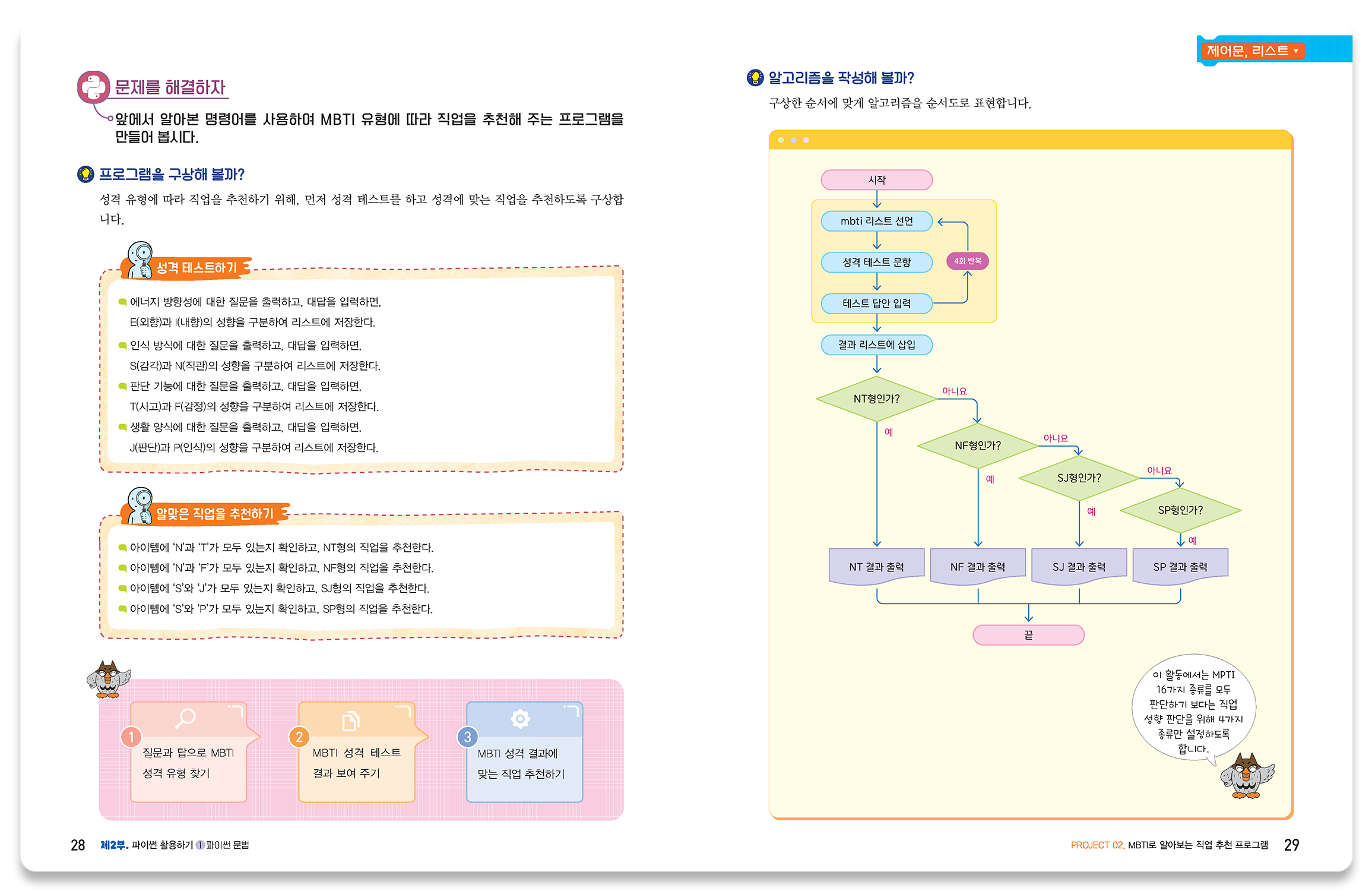Select the 알맞은 직업을 추천하기 section header
The width and height of the screenshot is (1372, 891).
click(x=214, y=513)
